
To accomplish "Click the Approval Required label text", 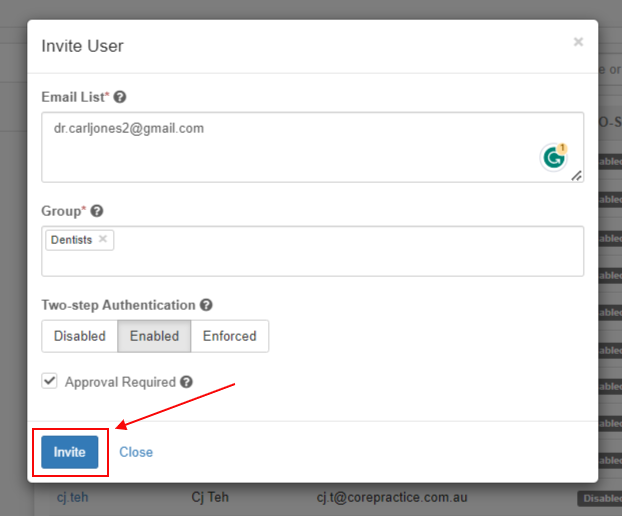I will point(120,382).
